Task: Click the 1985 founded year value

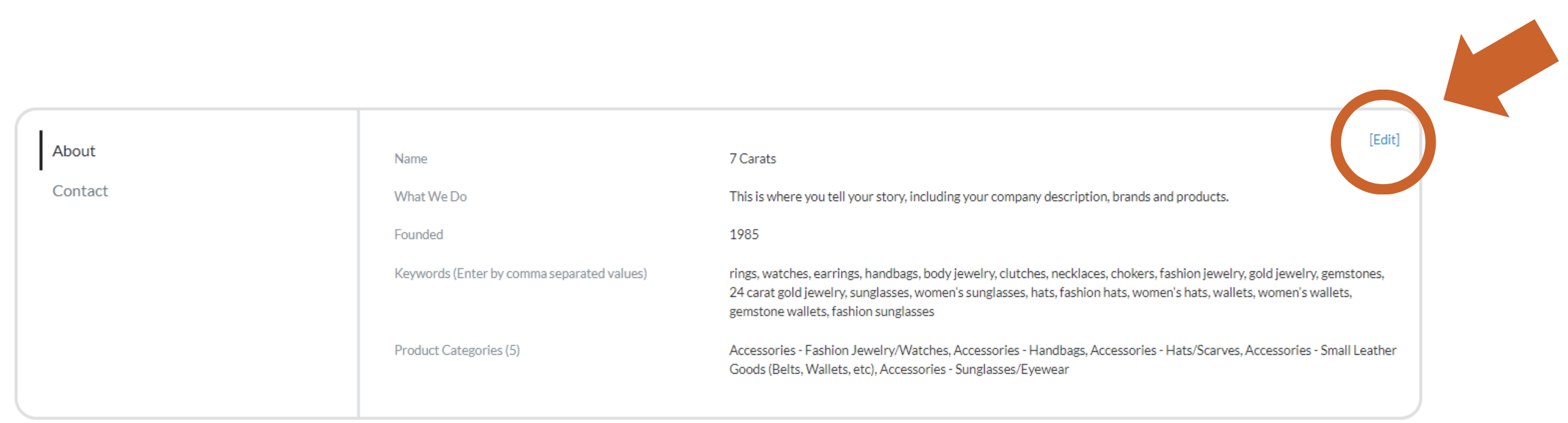Action: point(744,234)
